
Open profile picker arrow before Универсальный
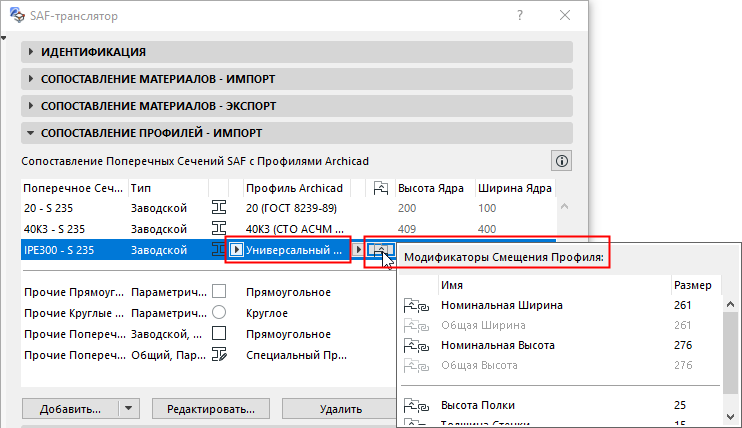[236, 250]
